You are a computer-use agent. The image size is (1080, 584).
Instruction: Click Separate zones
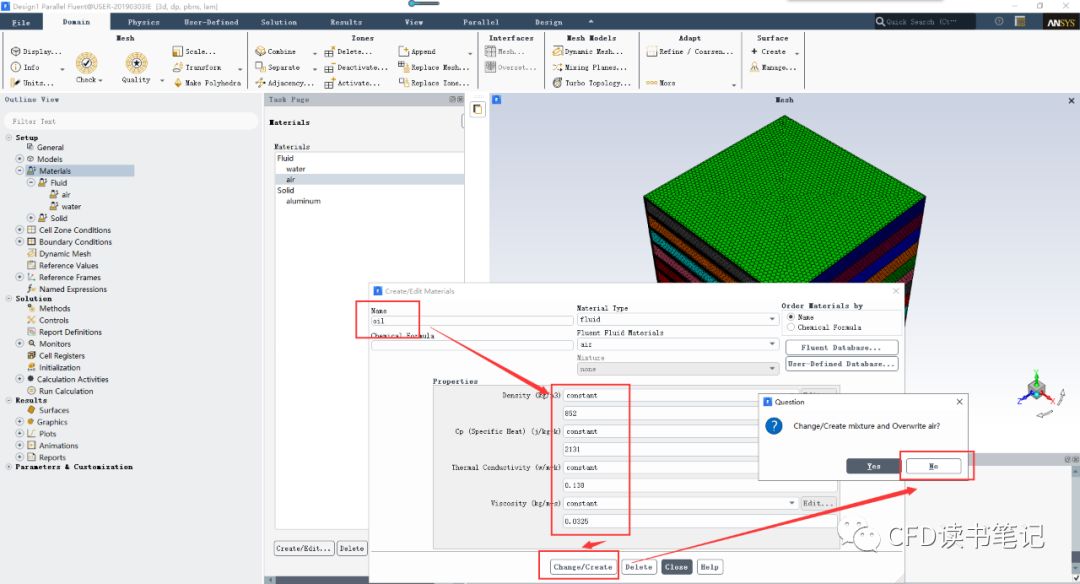point(278,67)
